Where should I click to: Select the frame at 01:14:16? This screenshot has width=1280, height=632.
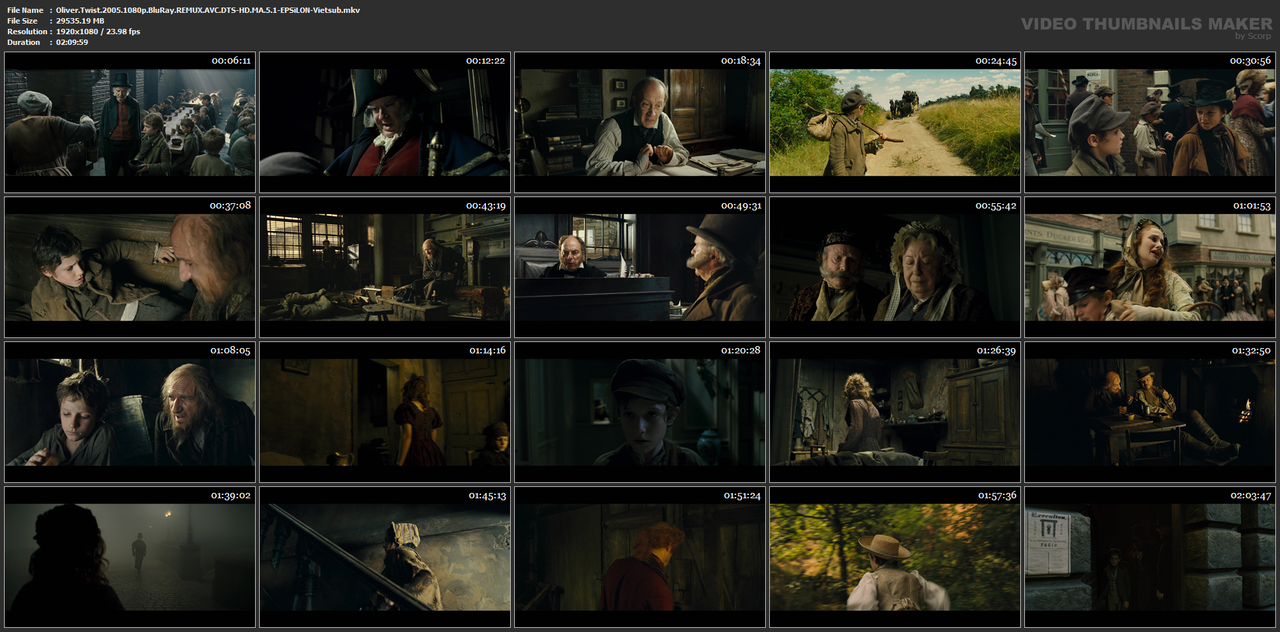point(385,412)
